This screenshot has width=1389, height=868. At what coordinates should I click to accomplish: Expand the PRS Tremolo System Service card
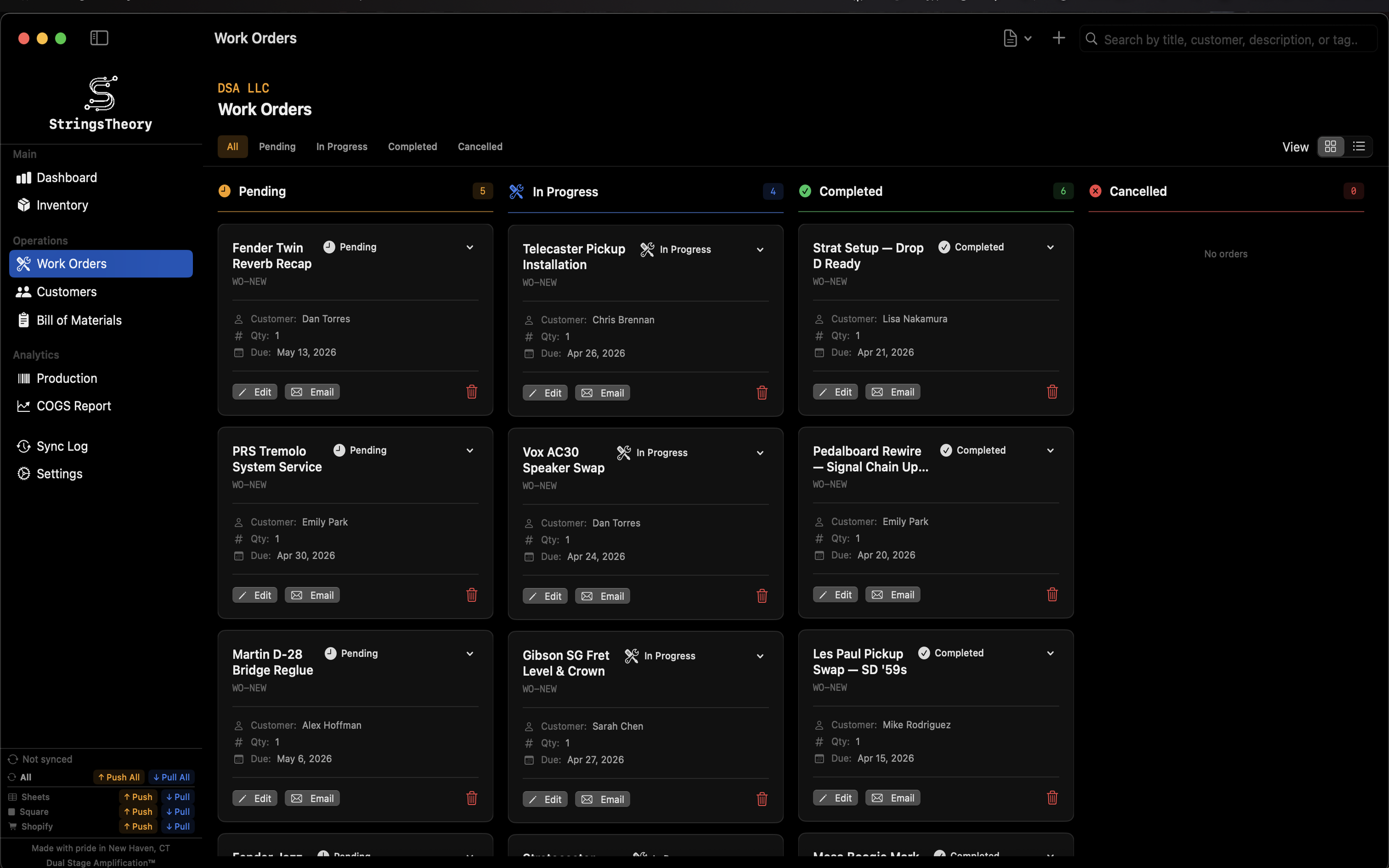coord(469,450)
